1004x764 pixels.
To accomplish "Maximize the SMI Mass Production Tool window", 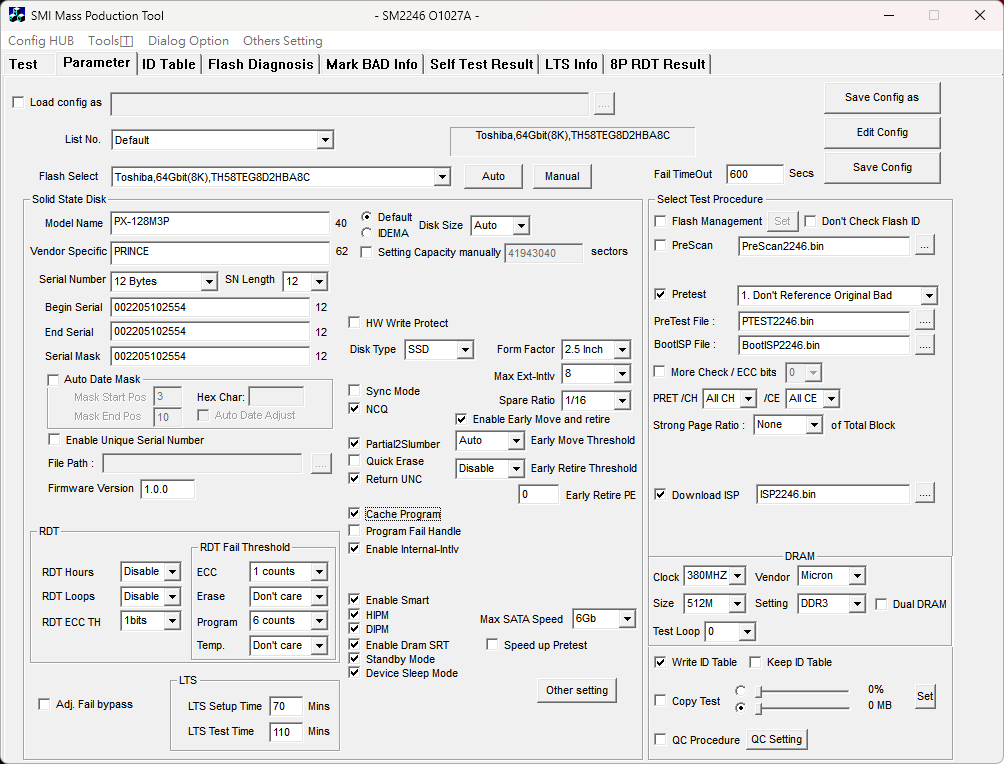I will 934,15.
